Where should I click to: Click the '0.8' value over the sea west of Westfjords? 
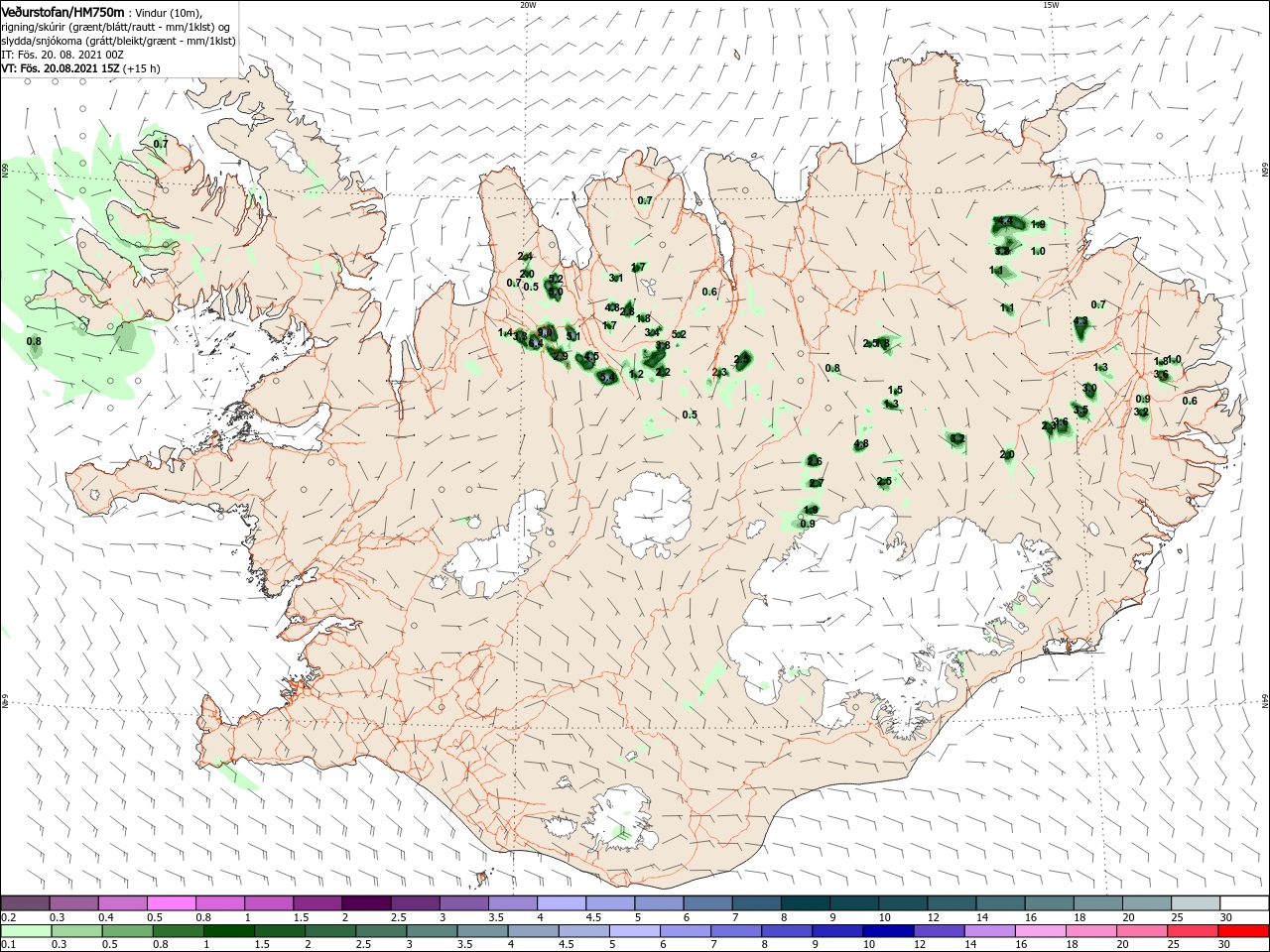(x=34, y=341)
